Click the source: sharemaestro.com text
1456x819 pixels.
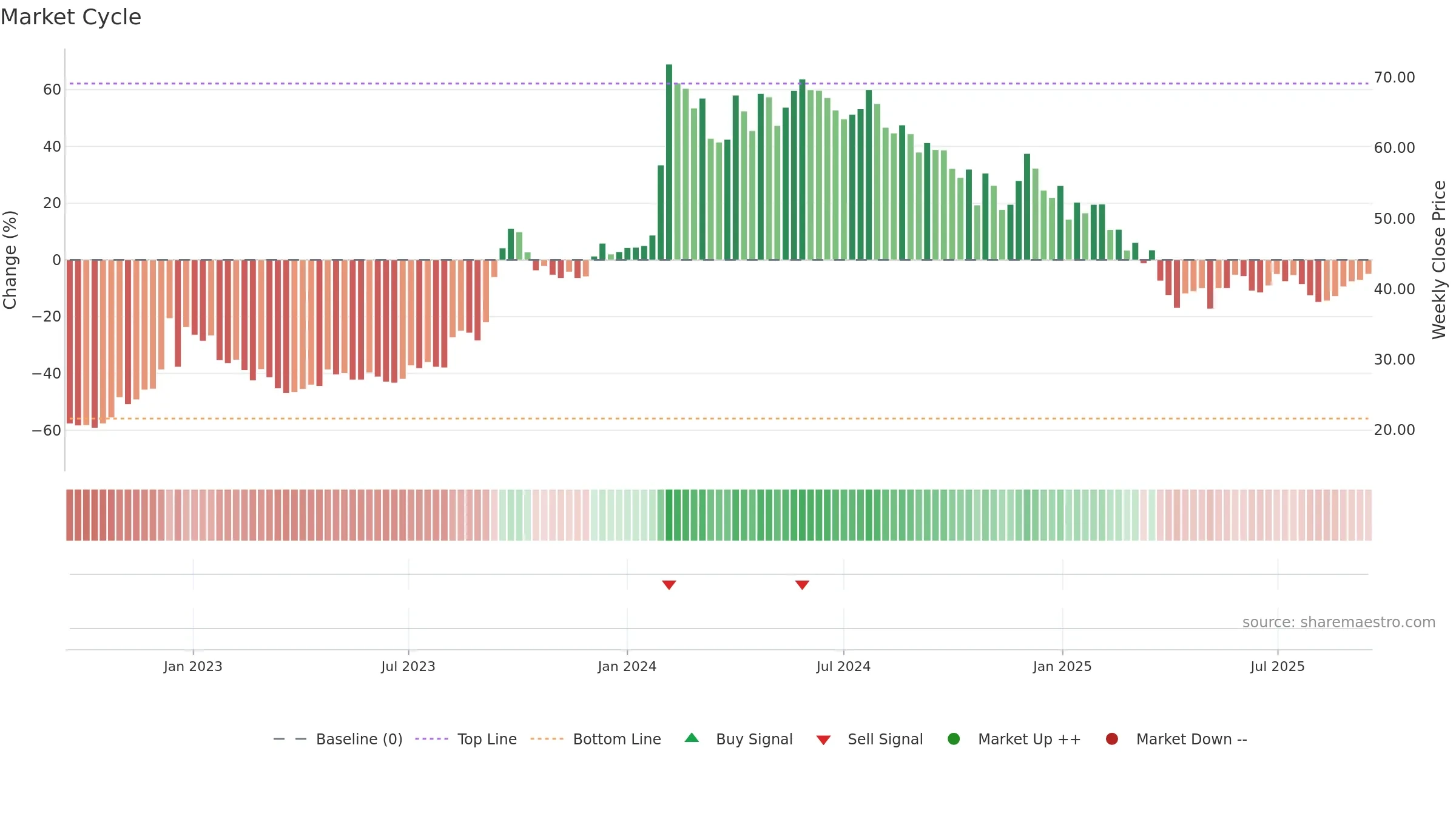1339,622
